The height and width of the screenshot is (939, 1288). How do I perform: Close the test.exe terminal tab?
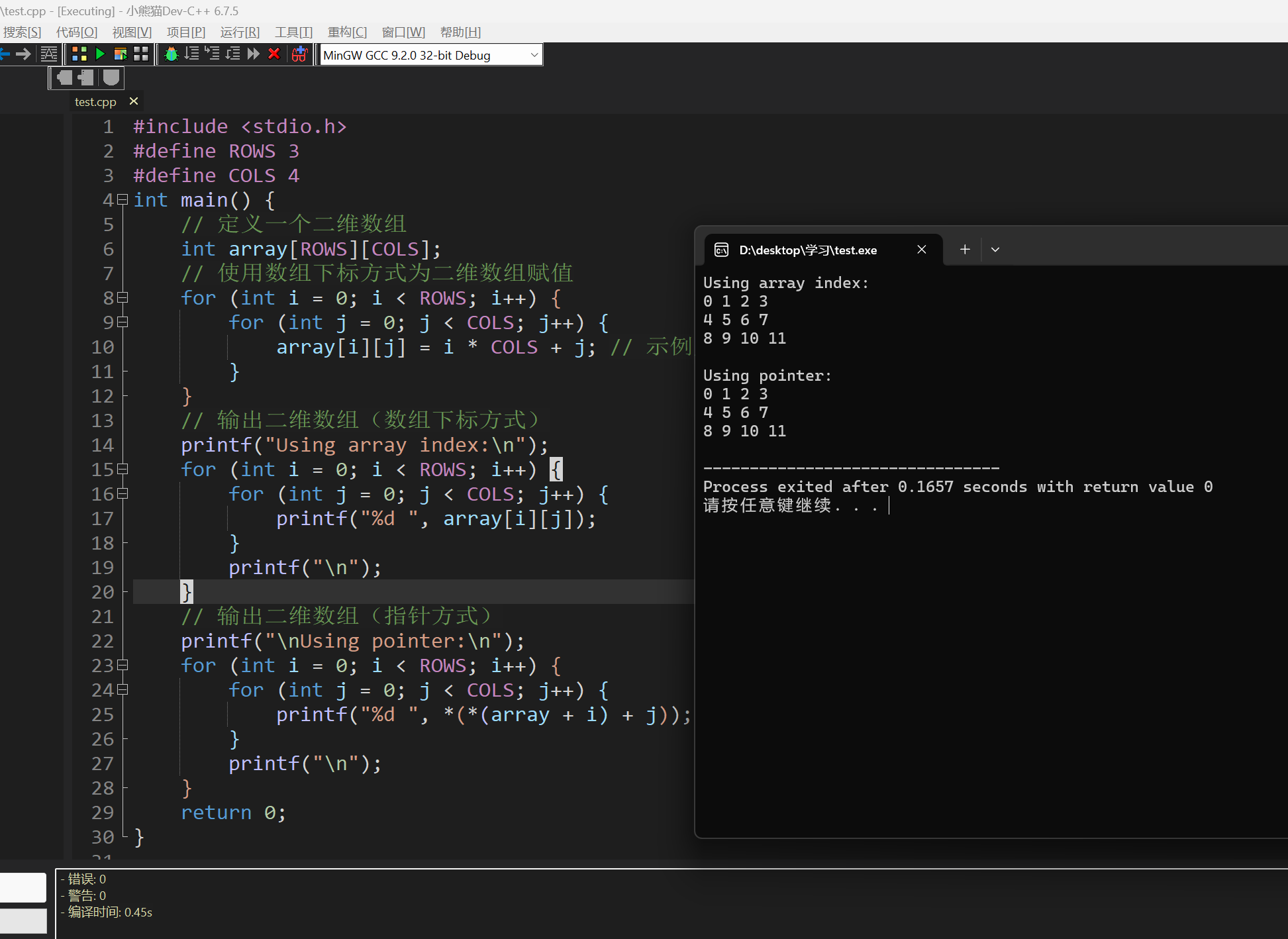pyautogui.click(x=922, y=250)
